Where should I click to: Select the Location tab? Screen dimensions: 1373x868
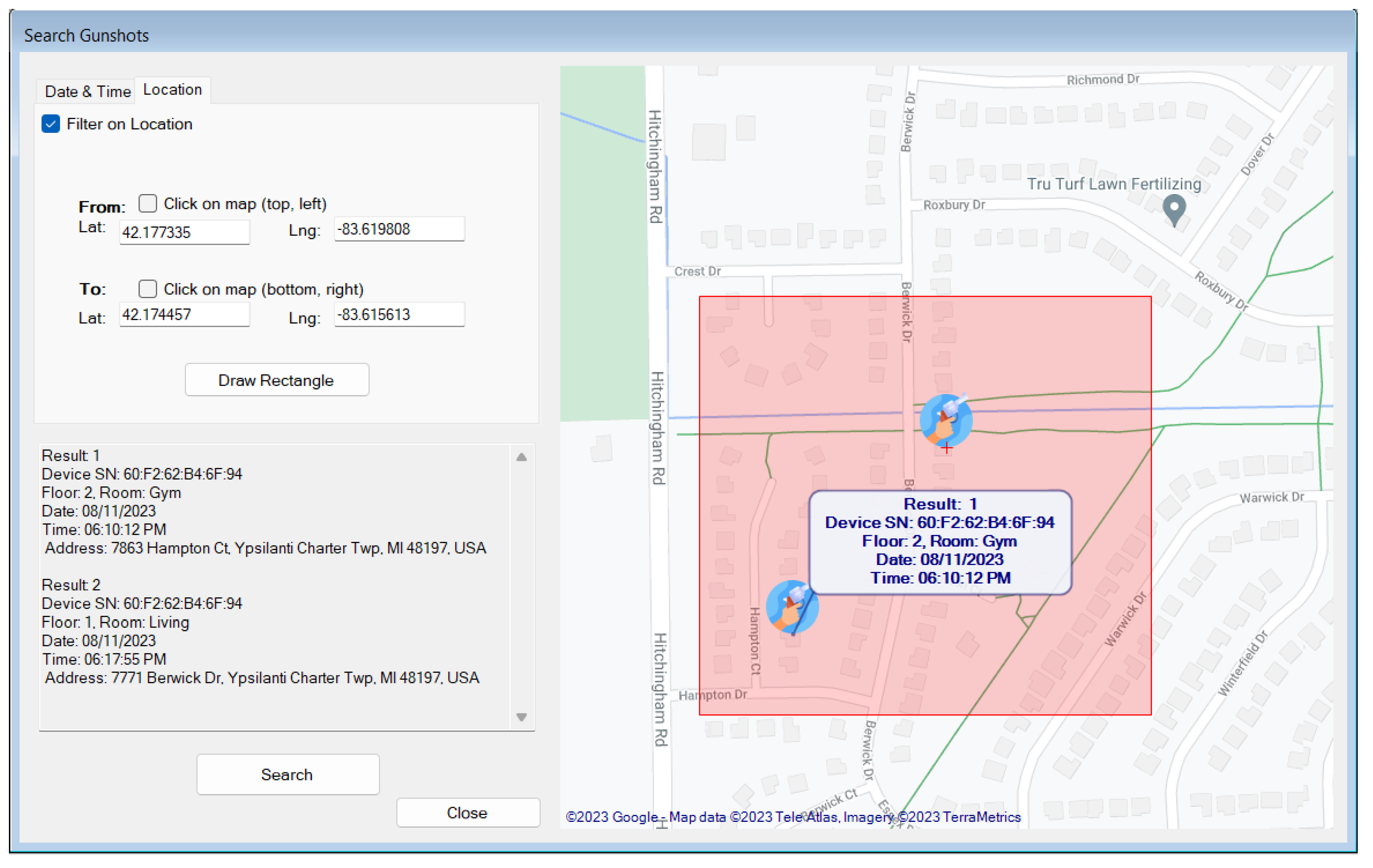click(172, 90)
